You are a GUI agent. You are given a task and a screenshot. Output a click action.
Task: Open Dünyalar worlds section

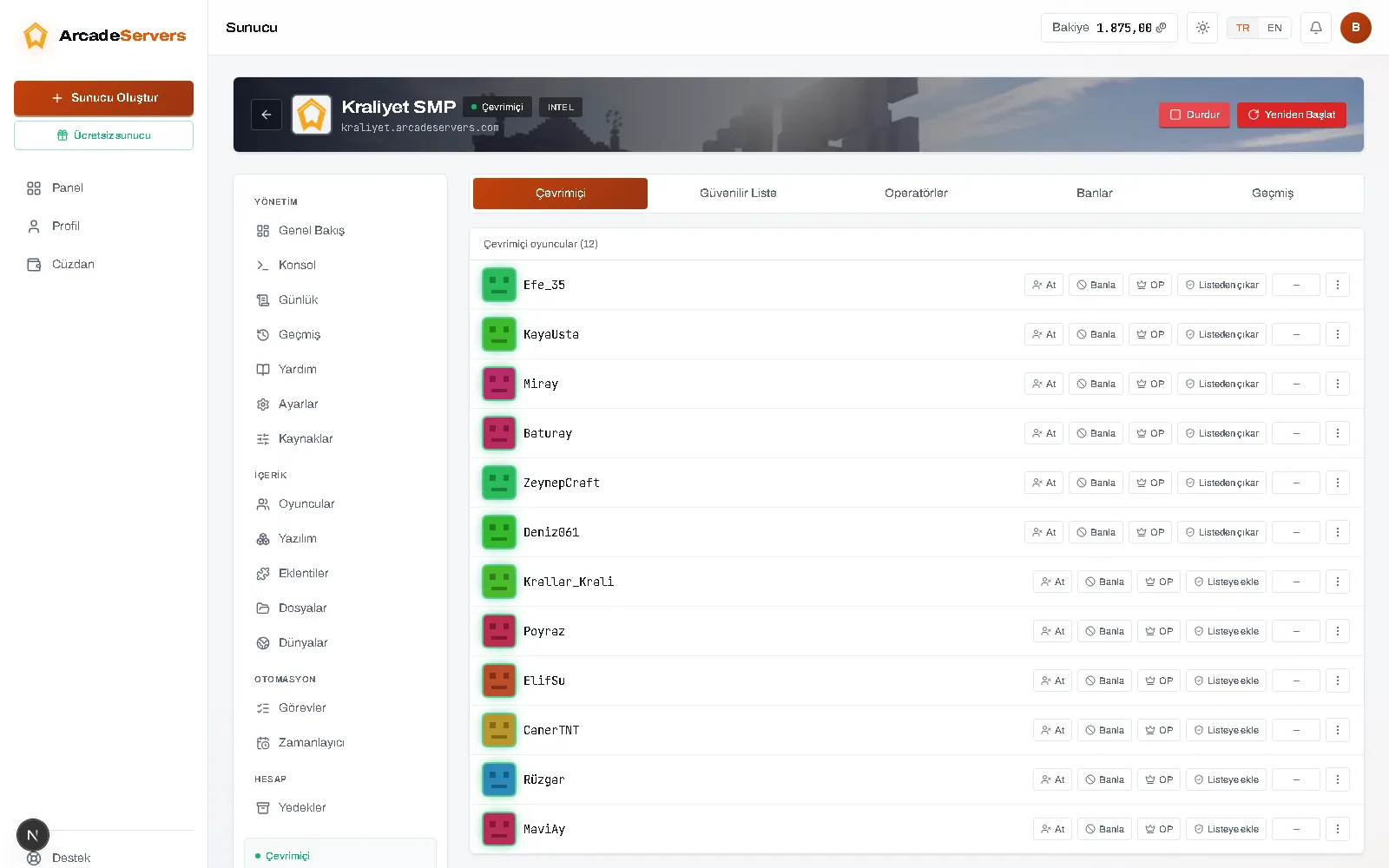pos(340,642)
